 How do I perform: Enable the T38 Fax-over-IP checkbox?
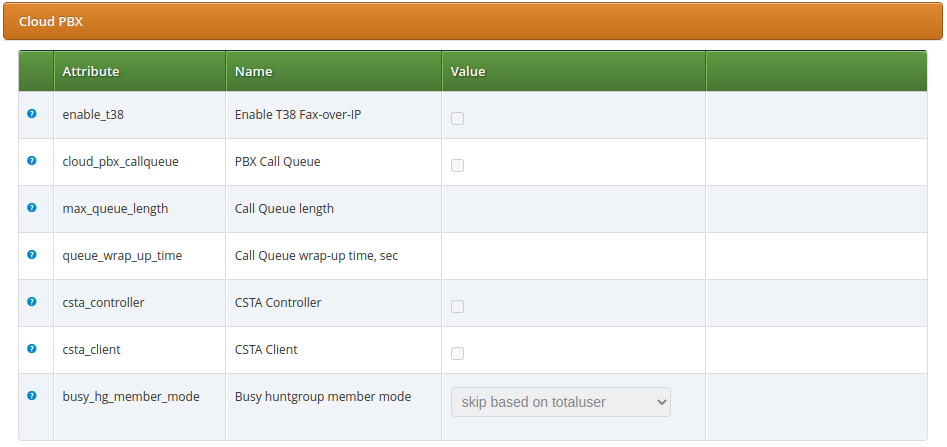tap(458, 118)
